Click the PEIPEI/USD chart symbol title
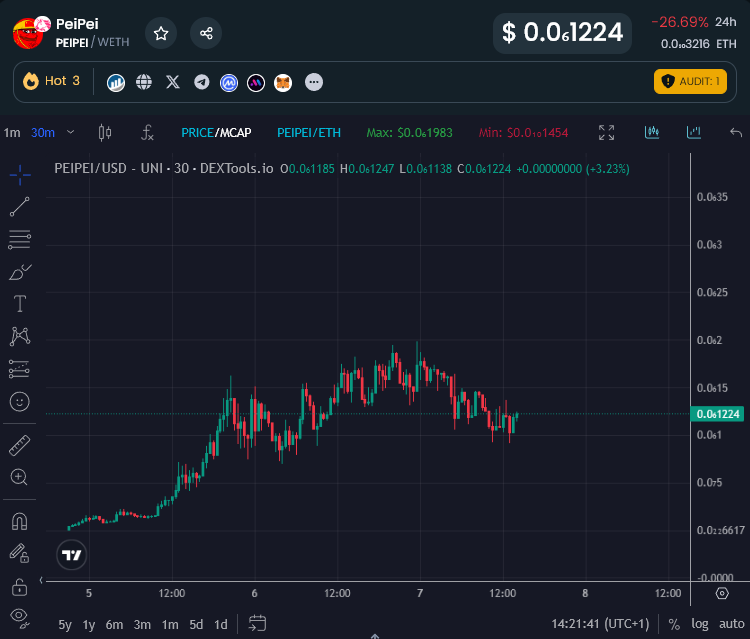 click(x=164, y=169)
